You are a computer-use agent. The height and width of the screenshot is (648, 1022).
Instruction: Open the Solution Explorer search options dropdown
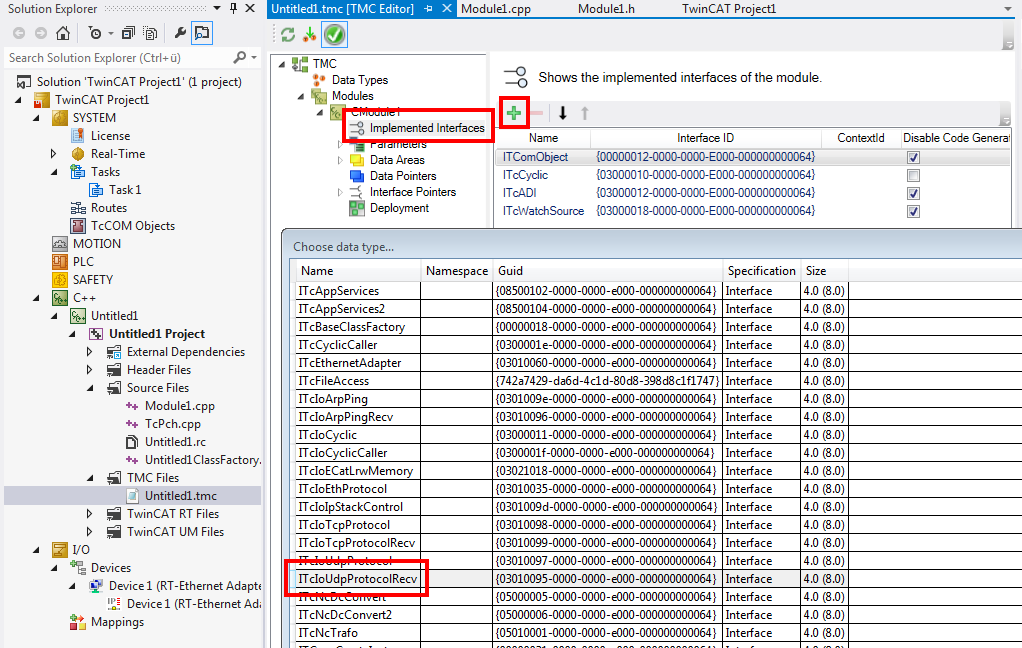tap(254, 57)
